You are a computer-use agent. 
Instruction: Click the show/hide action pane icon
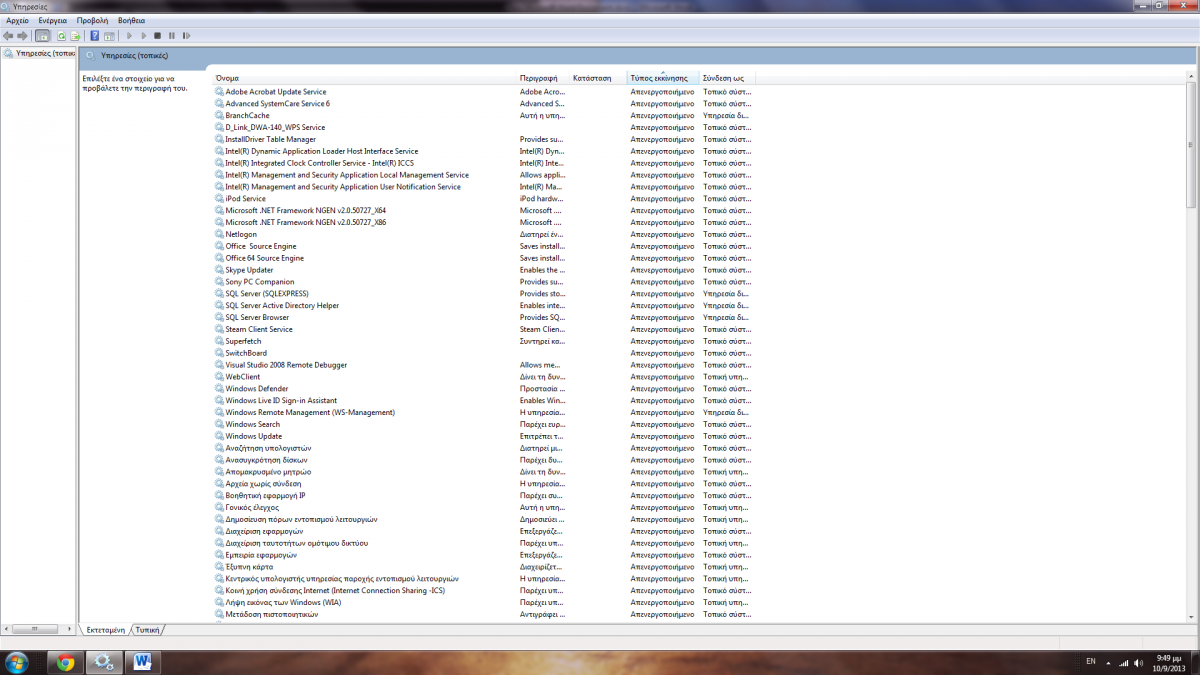coord(108,35)
